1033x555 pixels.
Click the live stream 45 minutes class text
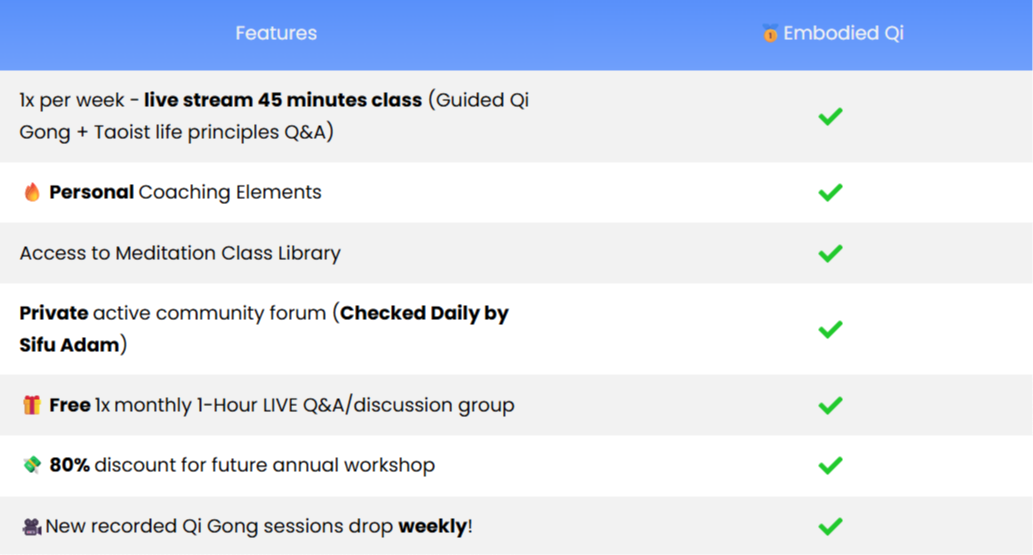pos(283,100)
